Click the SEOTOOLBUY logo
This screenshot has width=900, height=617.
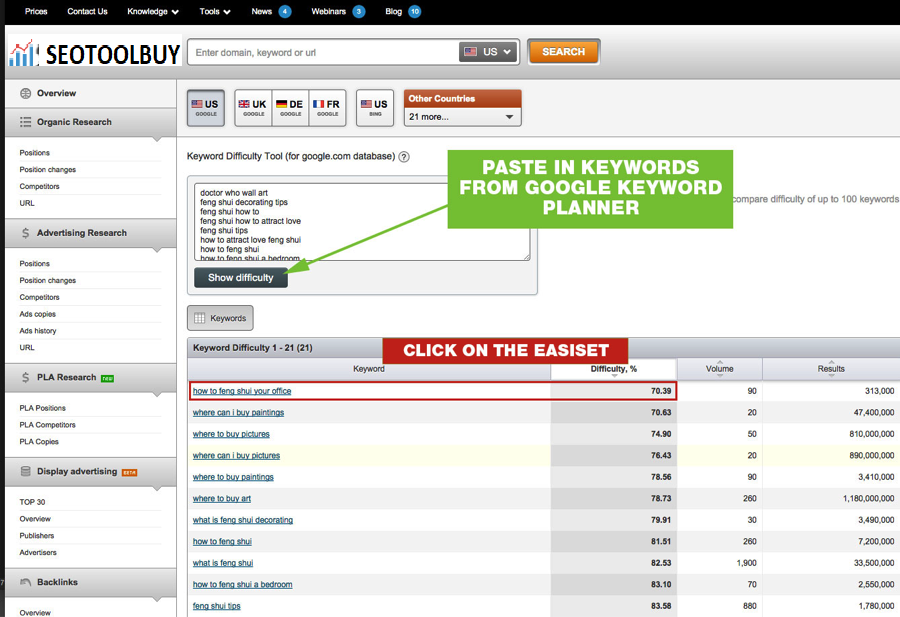[x=95, y=53]
